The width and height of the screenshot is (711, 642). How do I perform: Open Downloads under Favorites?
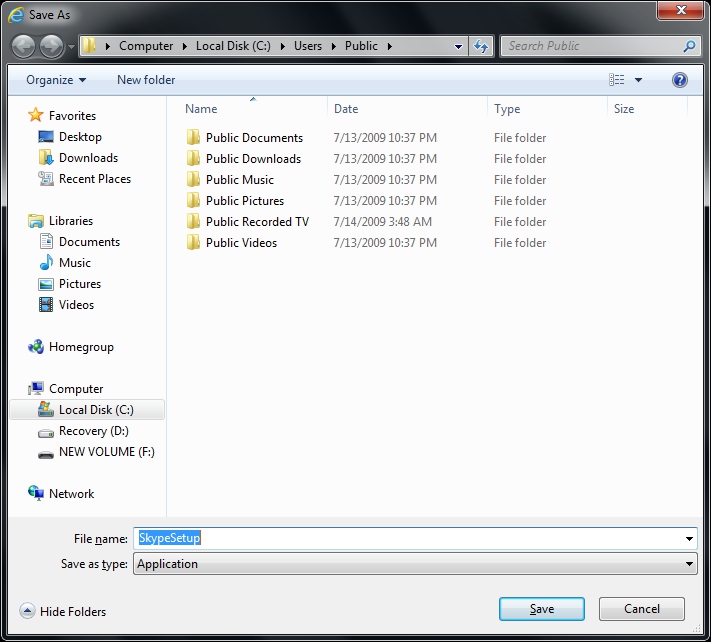(88, 158)
